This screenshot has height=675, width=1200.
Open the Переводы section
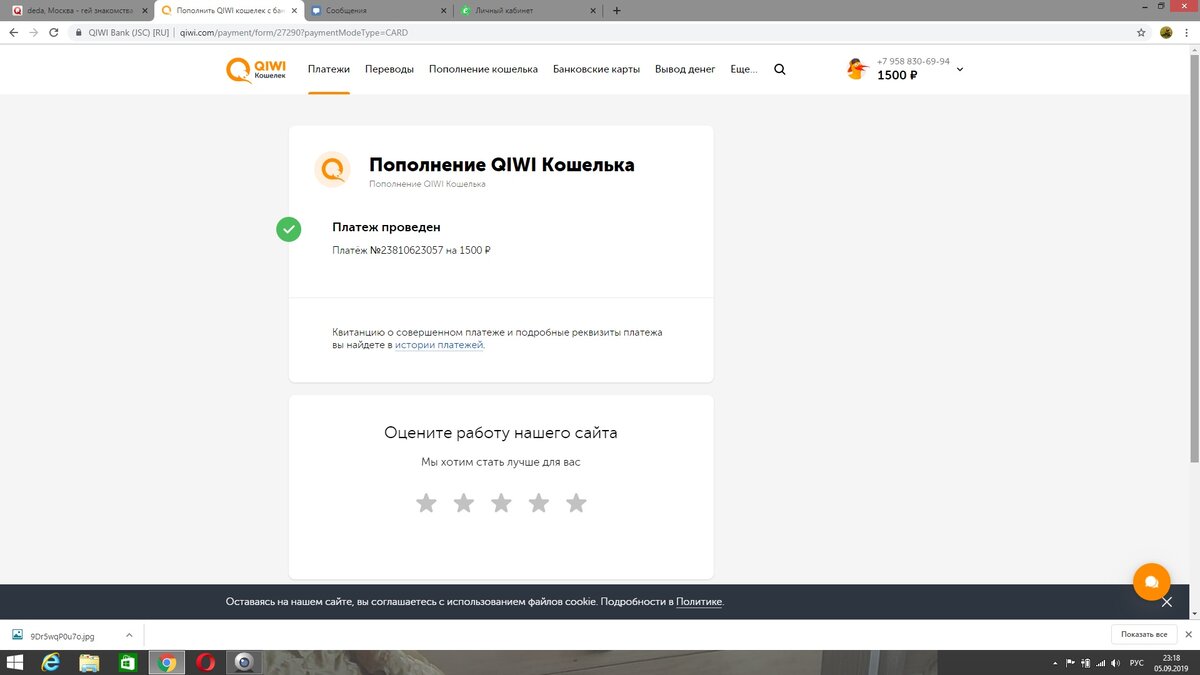click(x=389, y=70)
